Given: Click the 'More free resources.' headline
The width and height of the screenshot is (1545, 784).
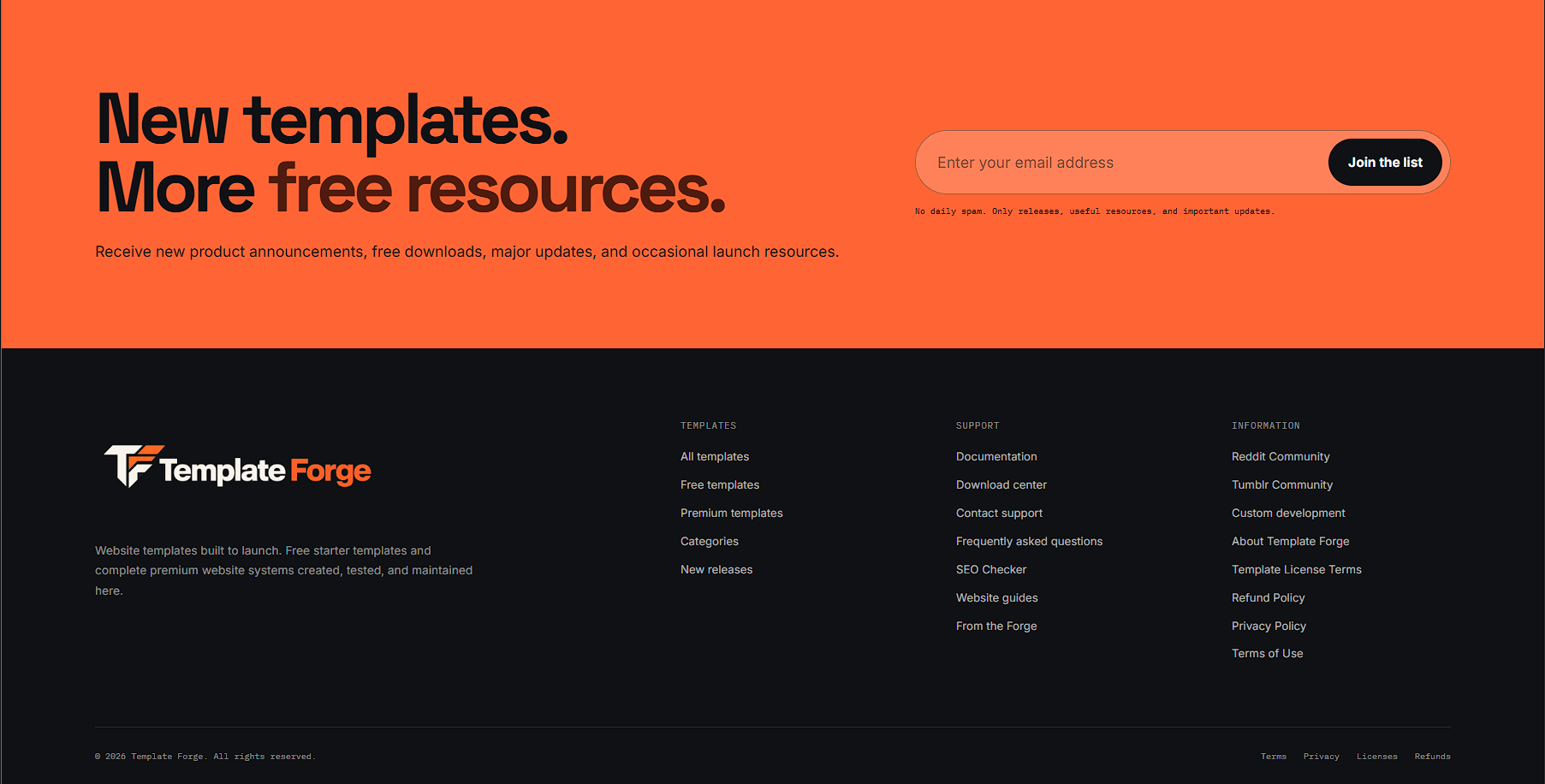Looking at the screenshot, I should point(412,187).
